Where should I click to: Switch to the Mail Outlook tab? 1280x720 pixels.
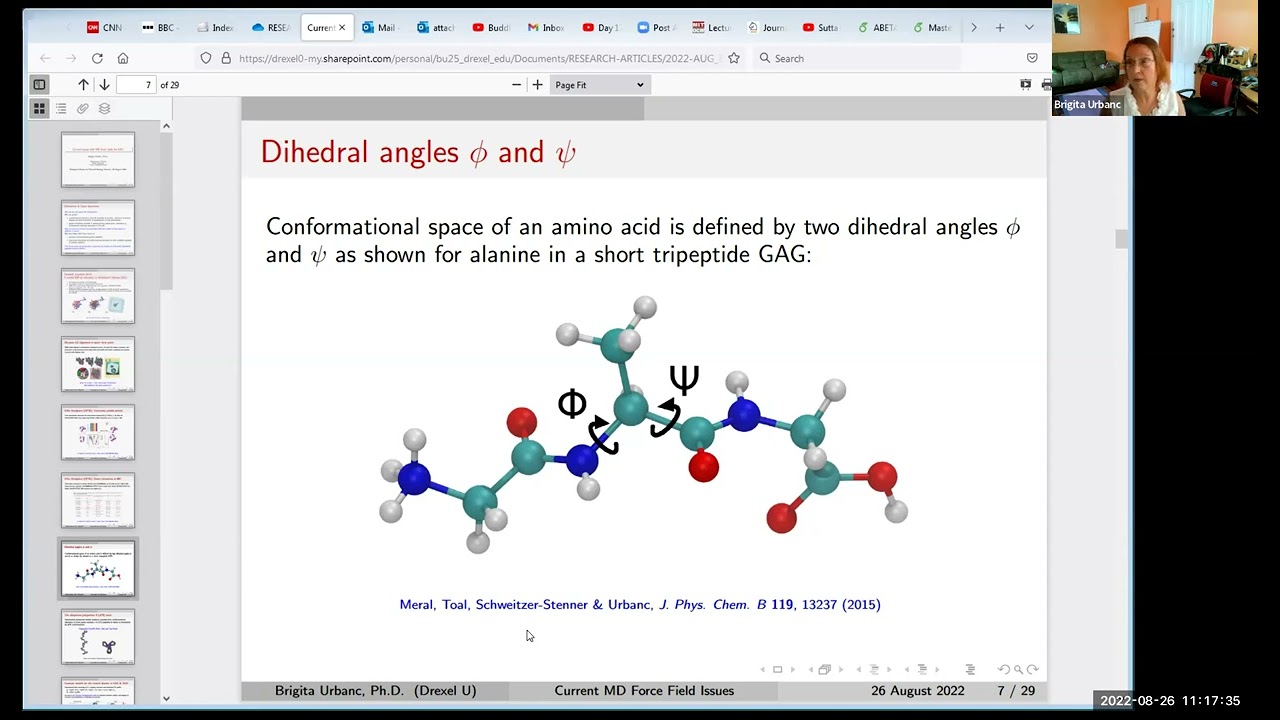[x=381, y=28]
